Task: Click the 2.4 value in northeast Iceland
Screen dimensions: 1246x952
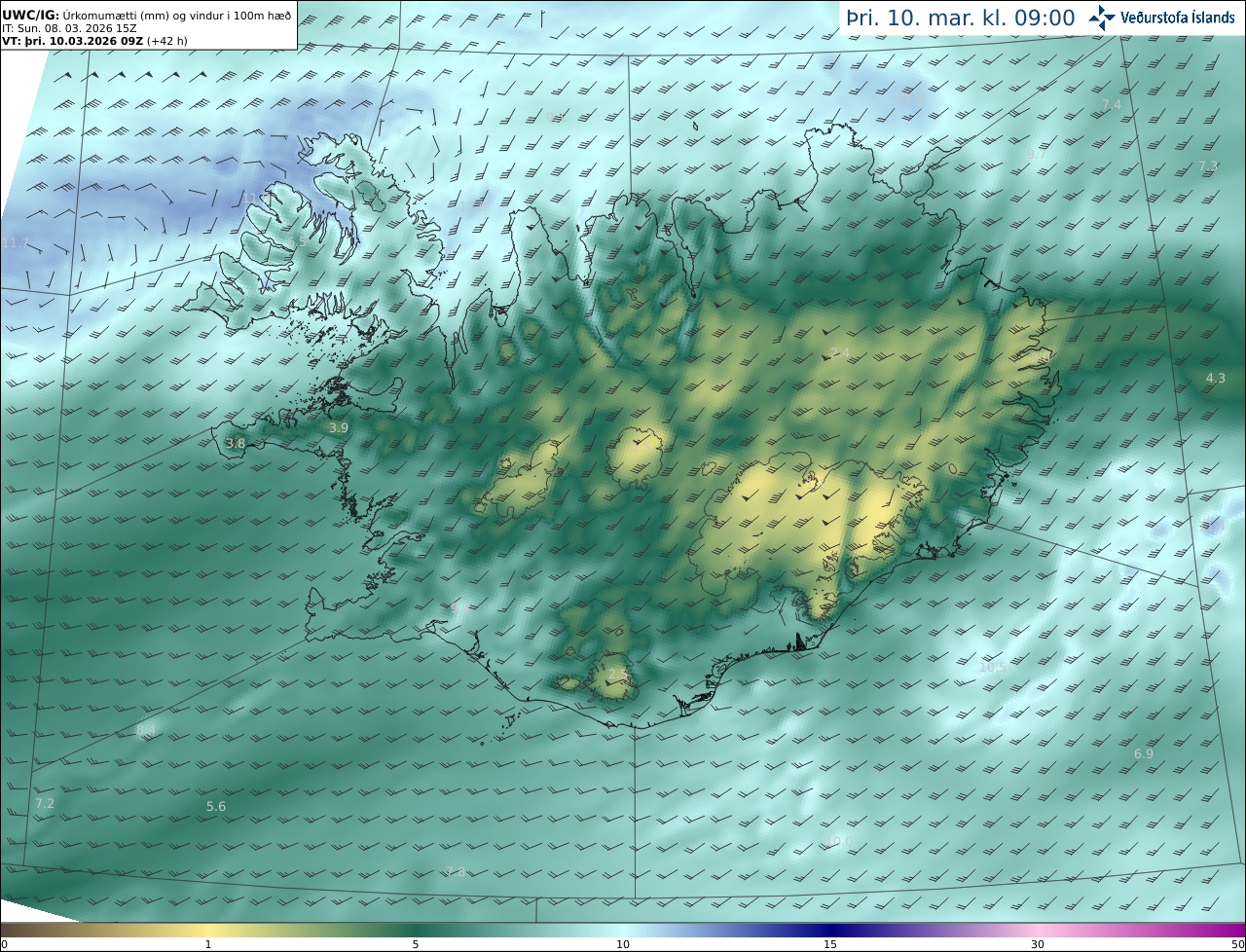Action: point(841,353)
